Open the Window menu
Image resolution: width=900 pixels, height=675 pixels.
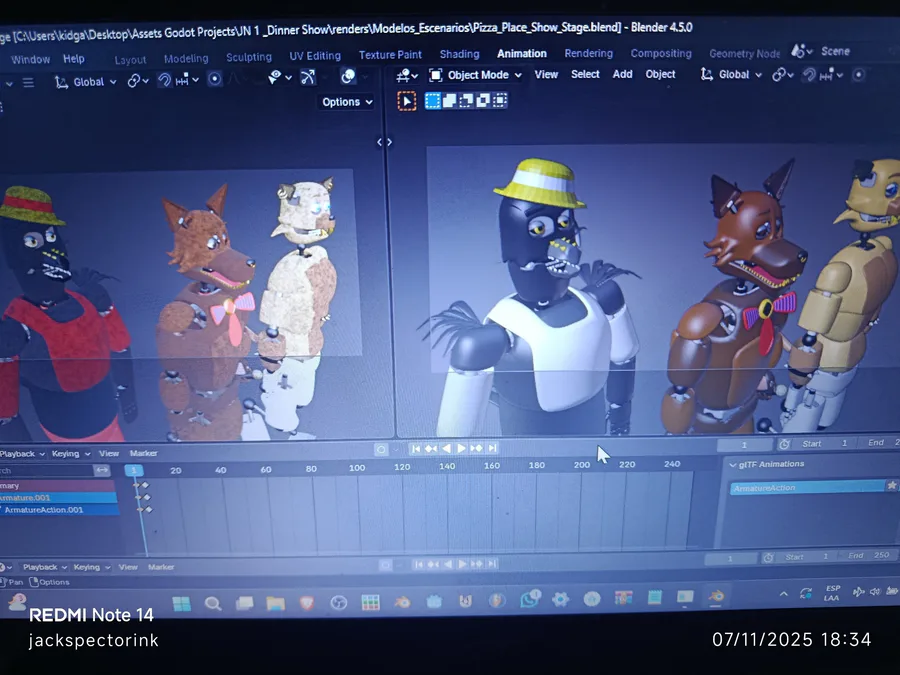(x=30, y=60)
